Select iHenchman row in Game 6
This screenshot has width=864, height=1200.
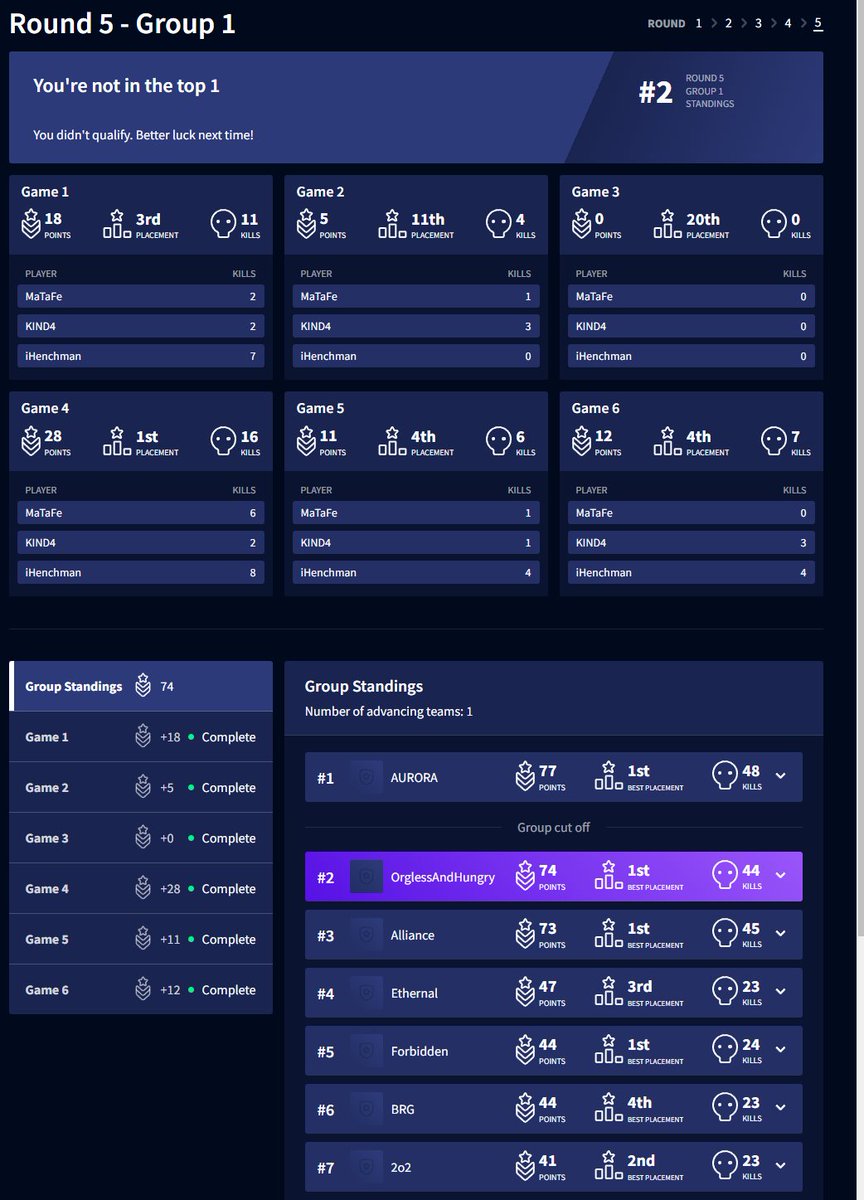coord(692,573)
